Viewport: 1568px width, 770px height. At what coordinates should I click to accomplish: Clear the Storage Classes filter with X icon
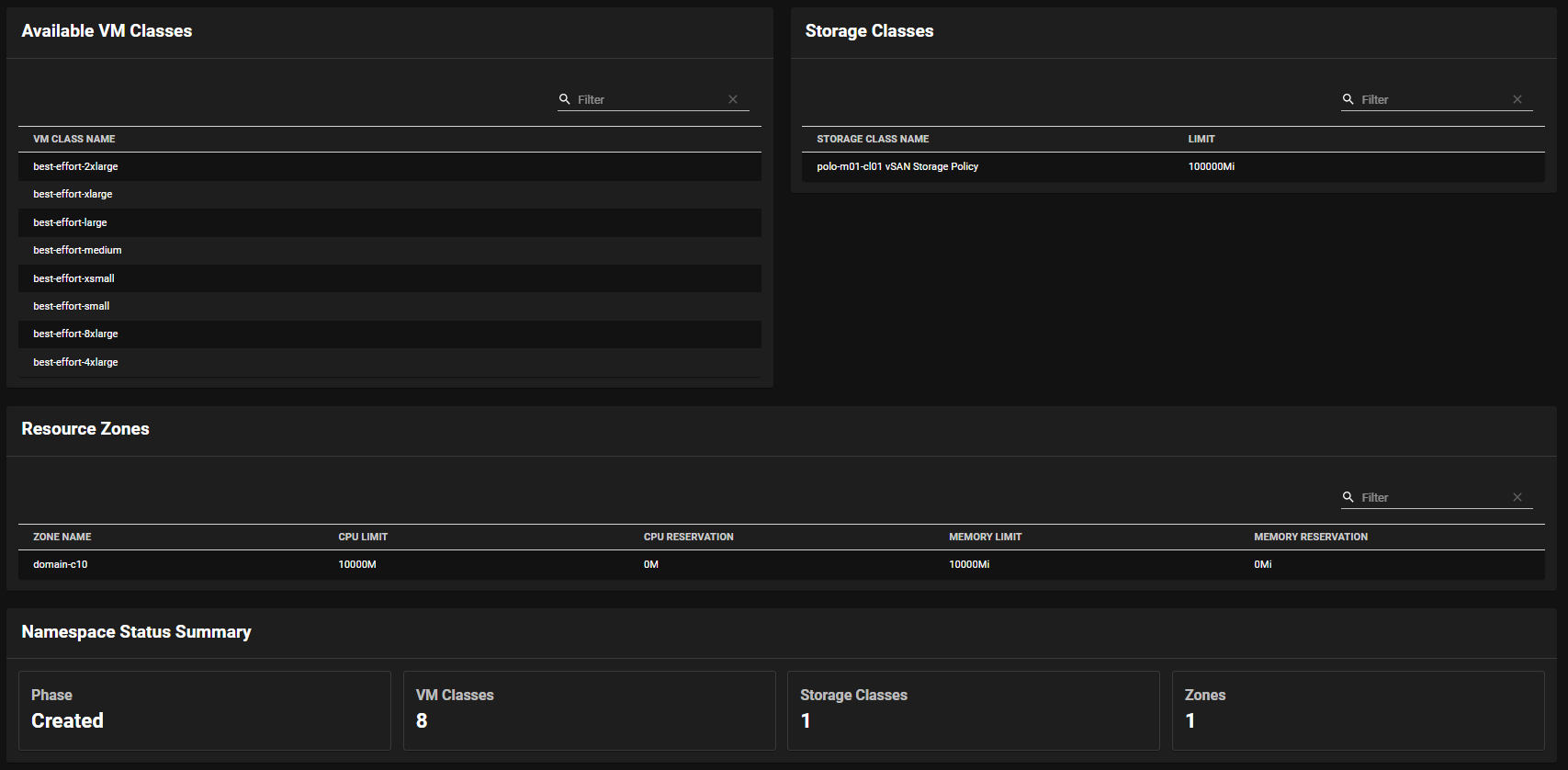tap(1517, 99)
